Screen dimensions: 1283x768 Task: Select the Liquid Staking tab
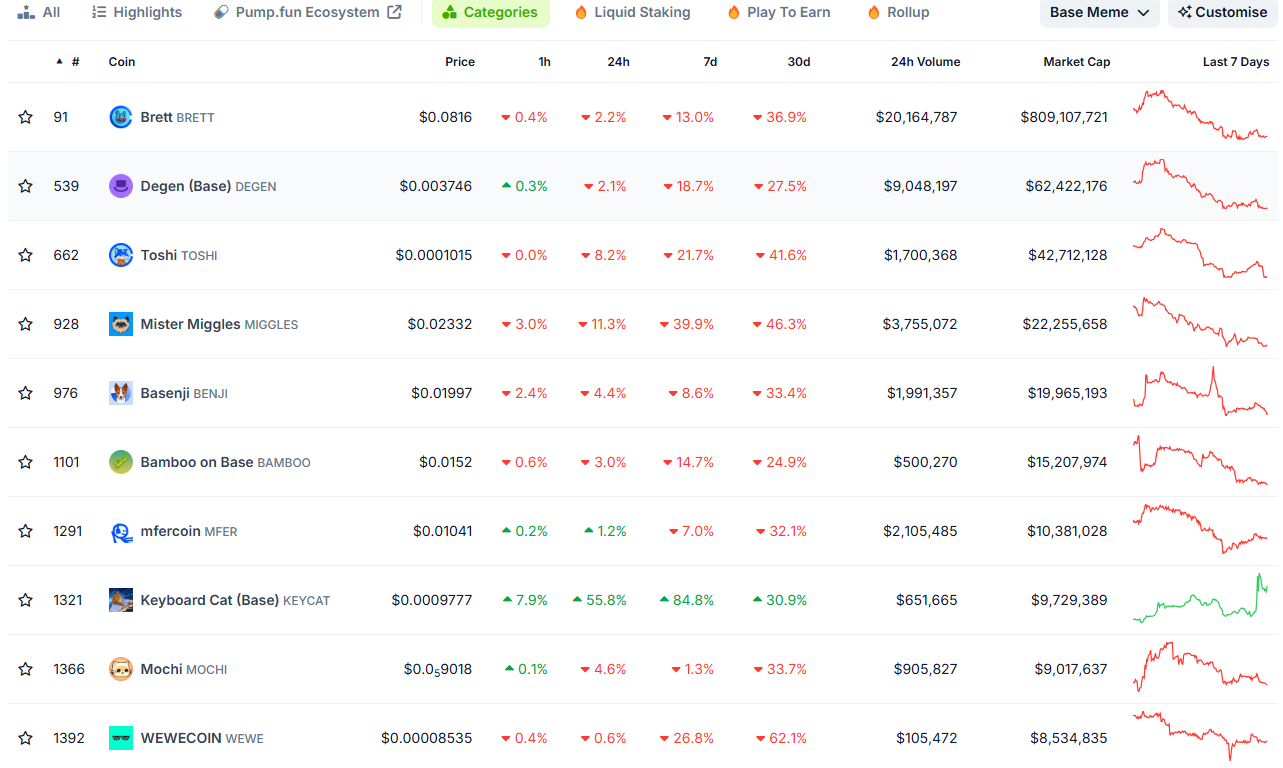632,12
